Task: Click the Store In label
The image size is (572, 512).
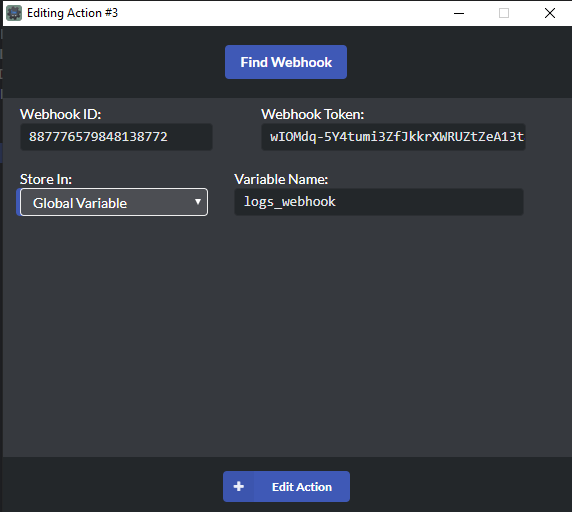Action: click(46, 179)
